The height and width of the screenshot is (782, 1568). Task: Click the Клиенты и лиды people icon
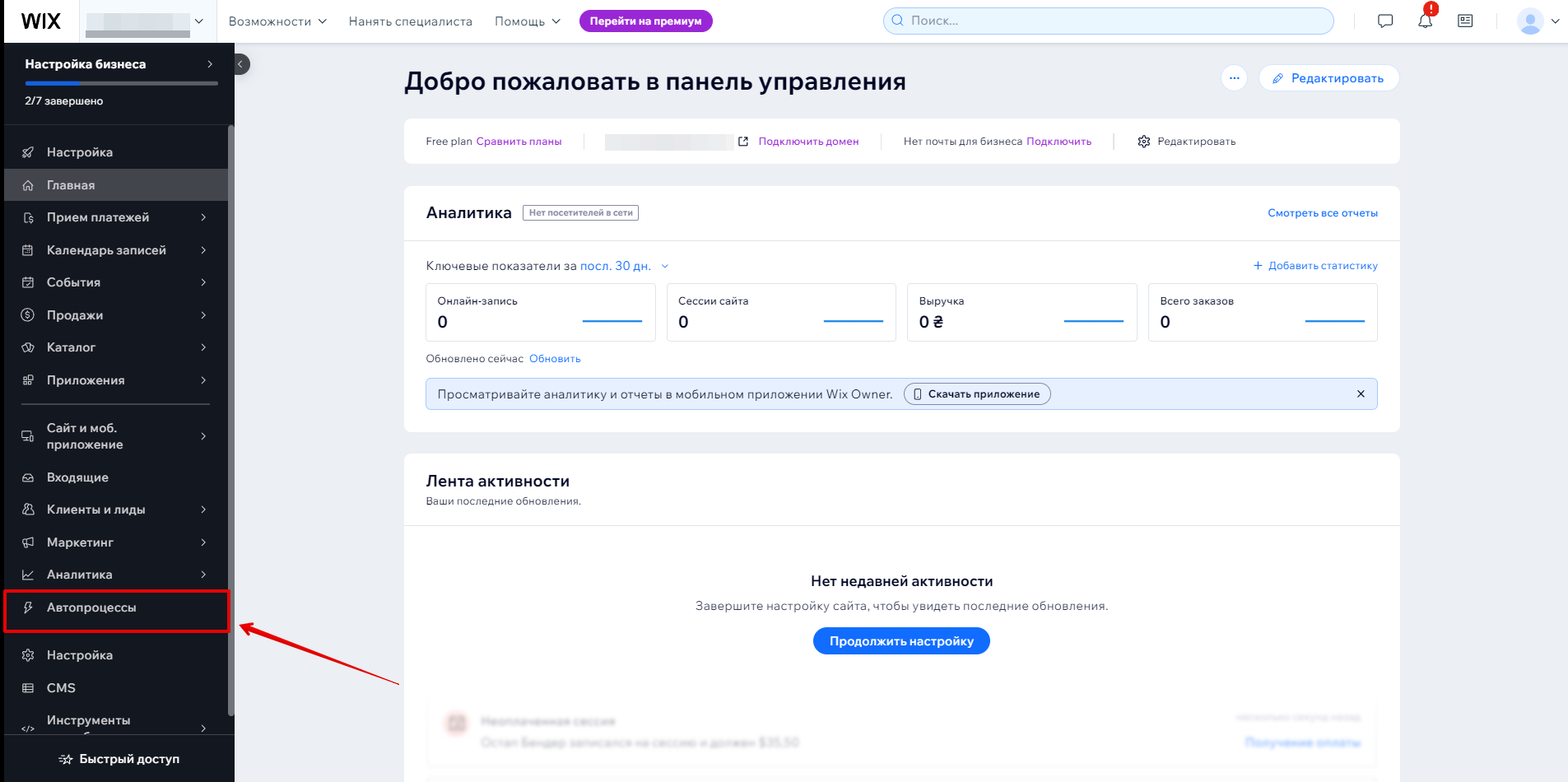[x=28, y=510]
